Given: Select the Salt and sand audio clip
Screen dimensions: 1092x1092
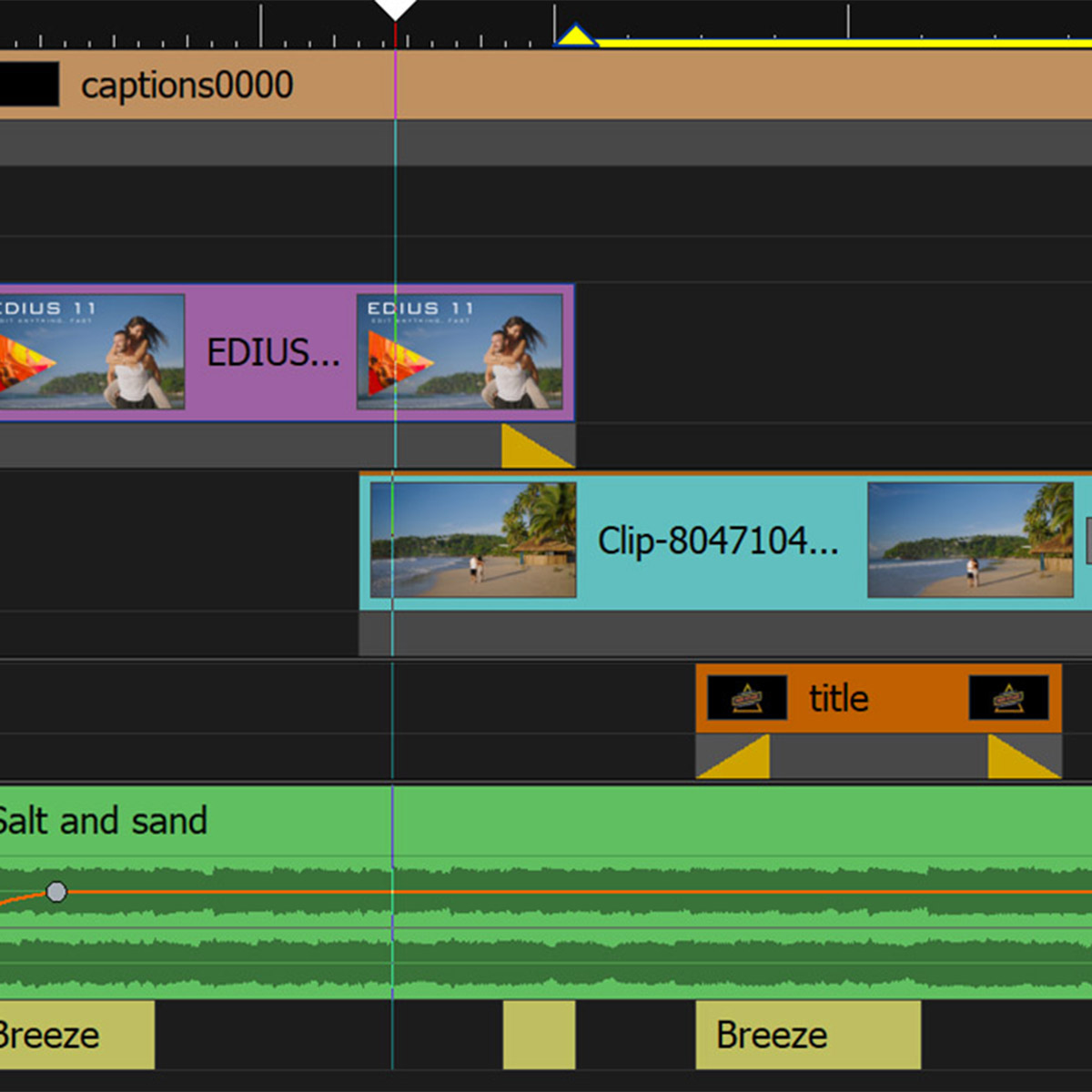Looking at the screenshot, I should pos(546,821).
